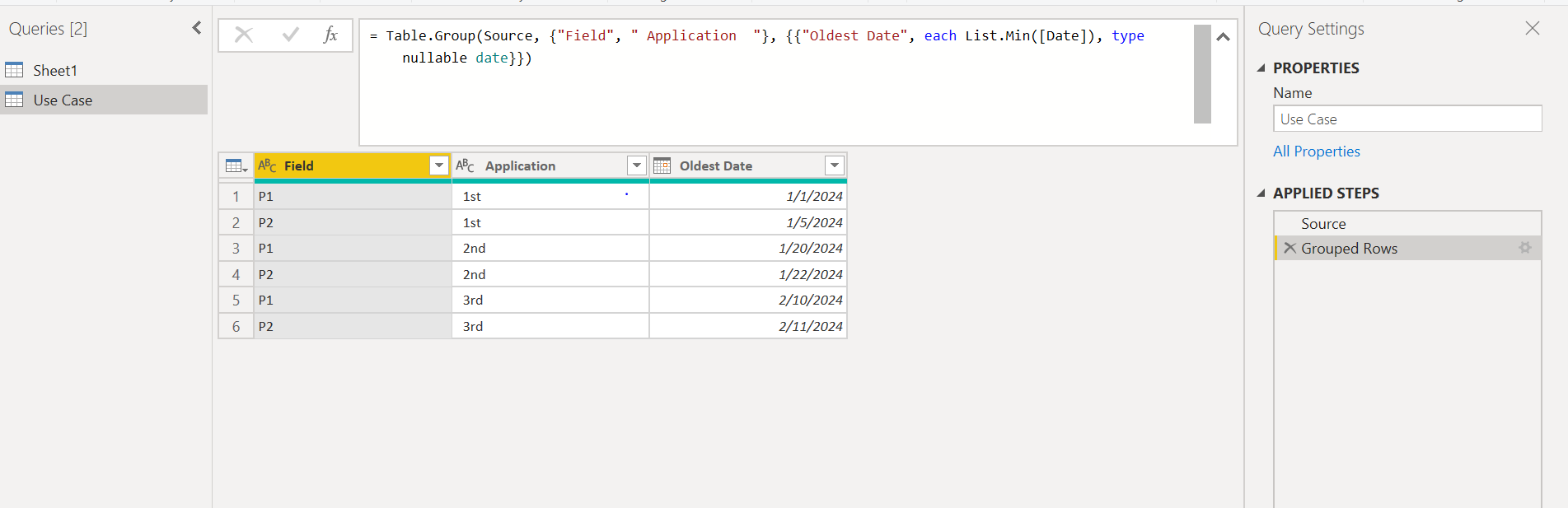Select the Application column header
This screenshot has width=1568, height=508.
(550, 165)
